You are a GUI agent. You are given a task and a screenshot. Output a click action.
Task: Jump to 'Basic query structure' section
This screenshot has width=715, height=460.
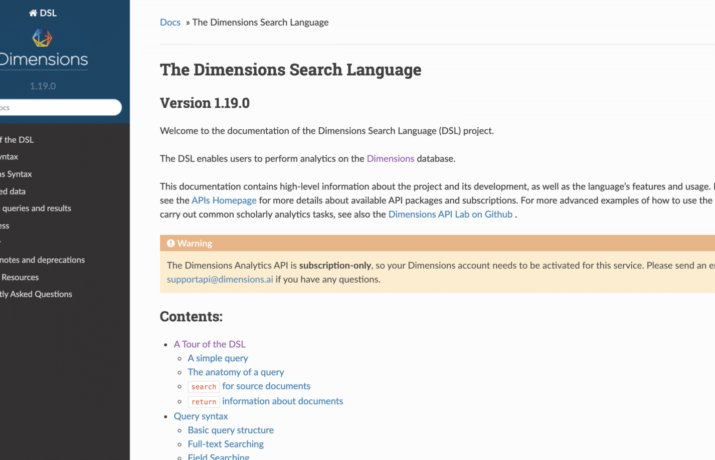(230, 430)
